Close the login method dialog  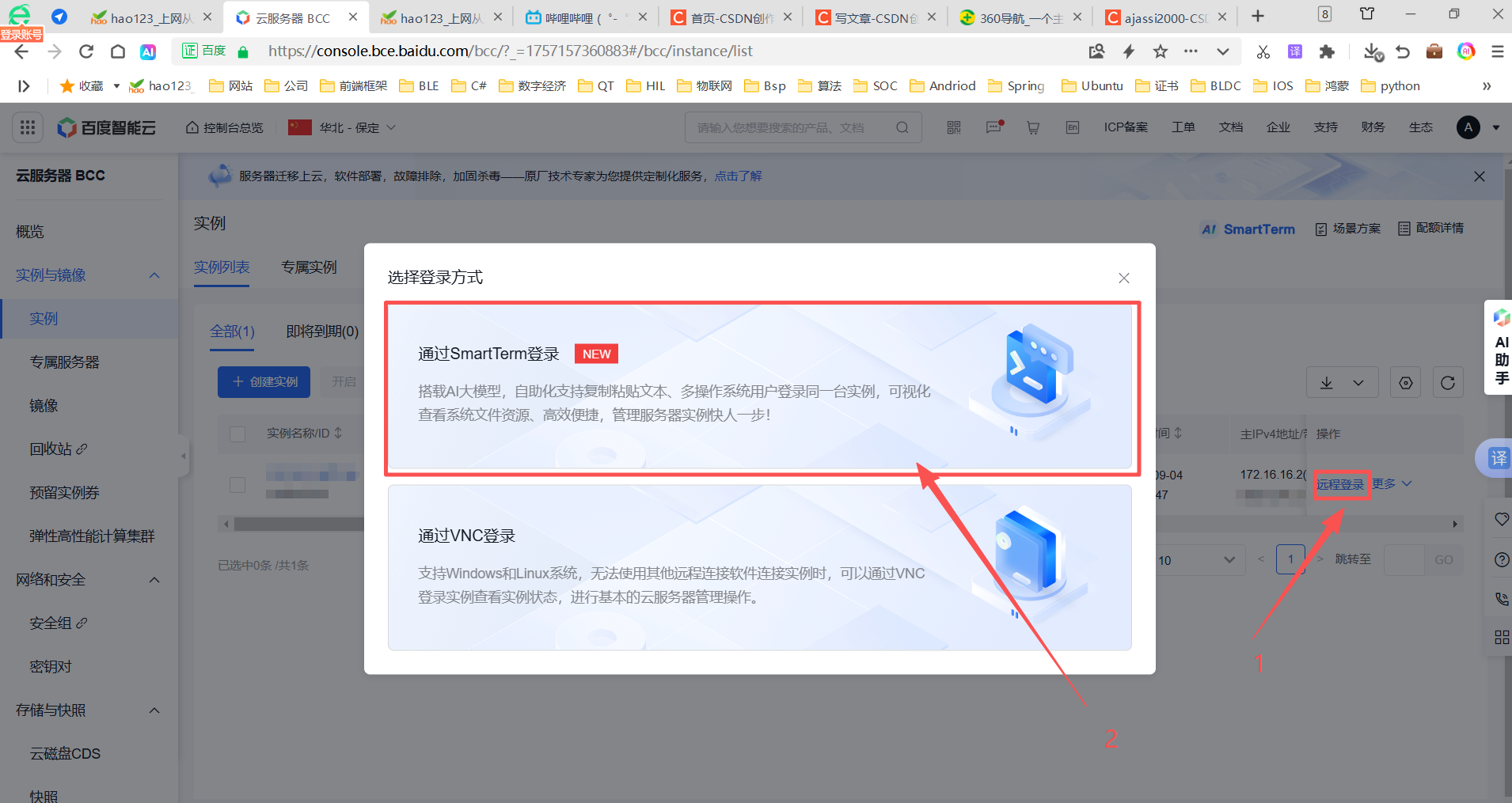(1123, 278)
